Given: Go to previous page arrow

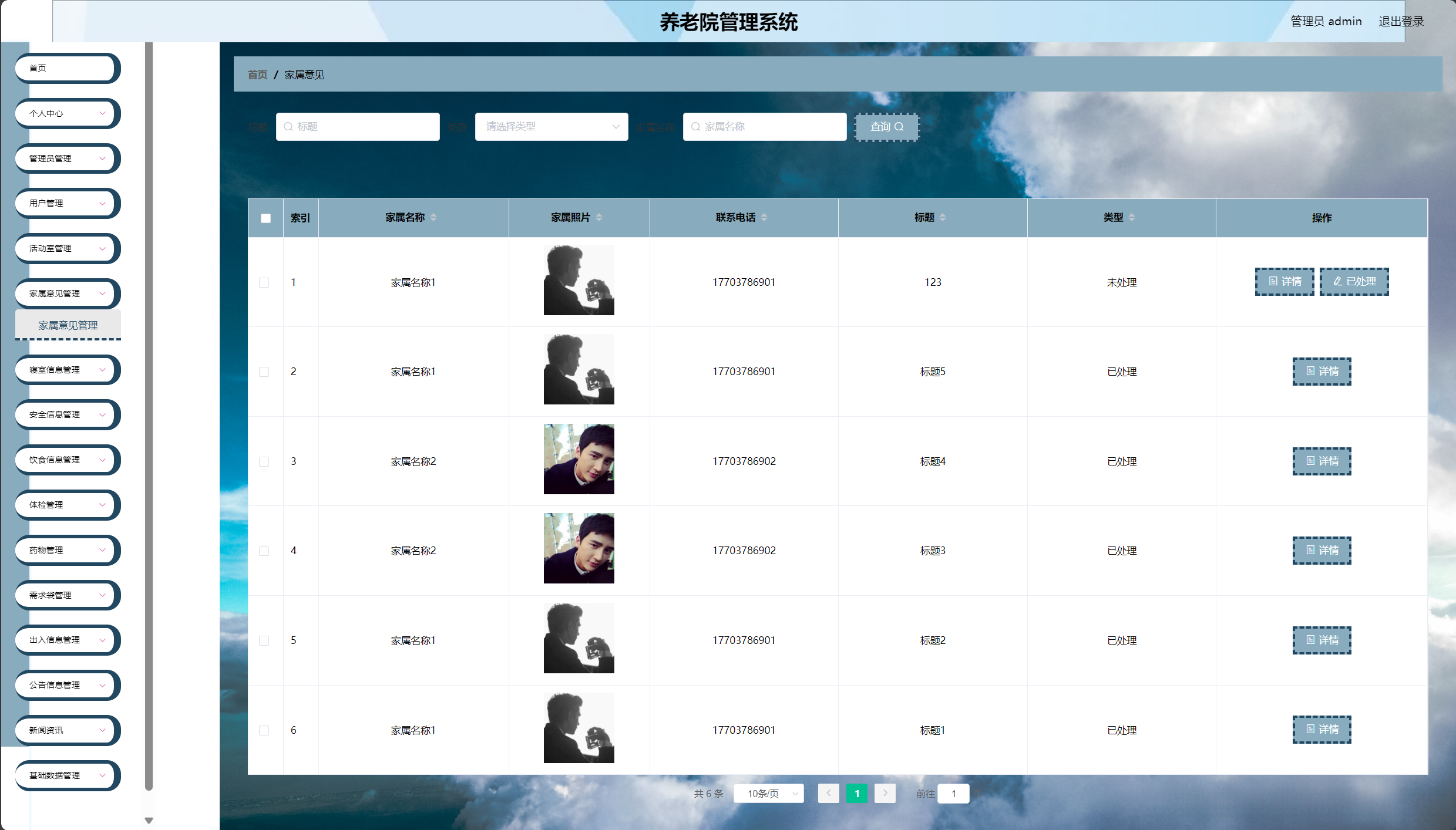Looking at the screenshot, I should click(x=828, y=793).
